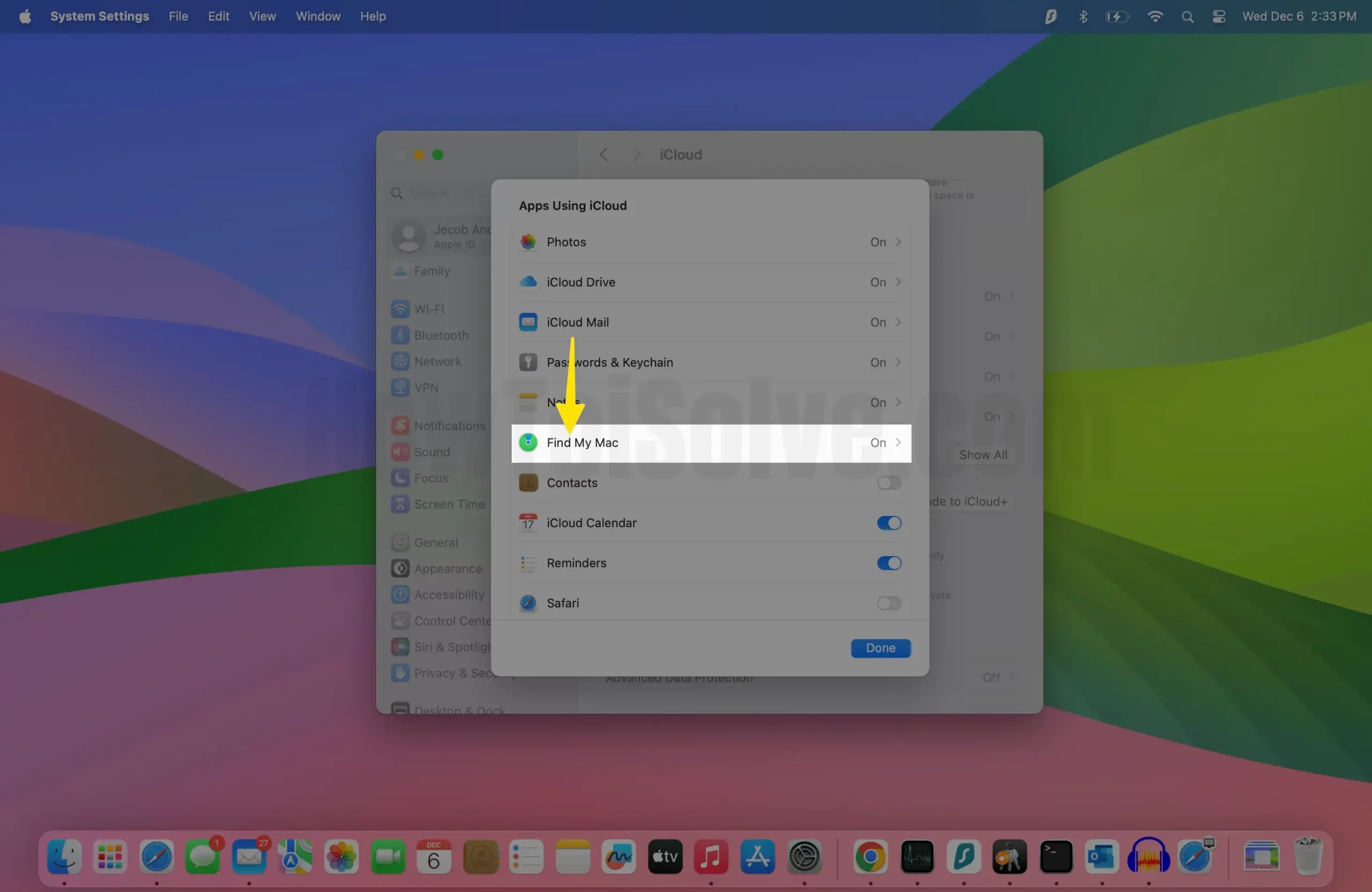Open the Window menu
Viewport: 1372px width, 892px height.
coord(318,17)
